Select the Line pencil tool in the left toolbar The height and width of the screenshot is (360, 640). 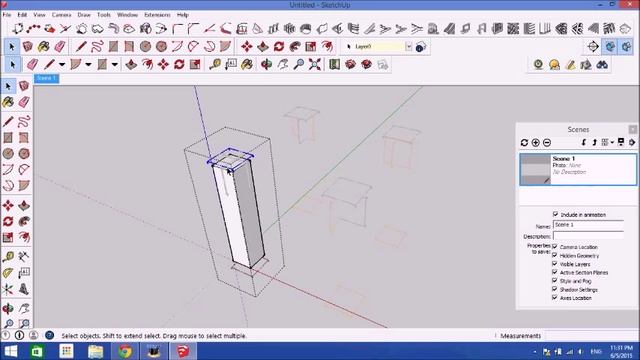8,121
